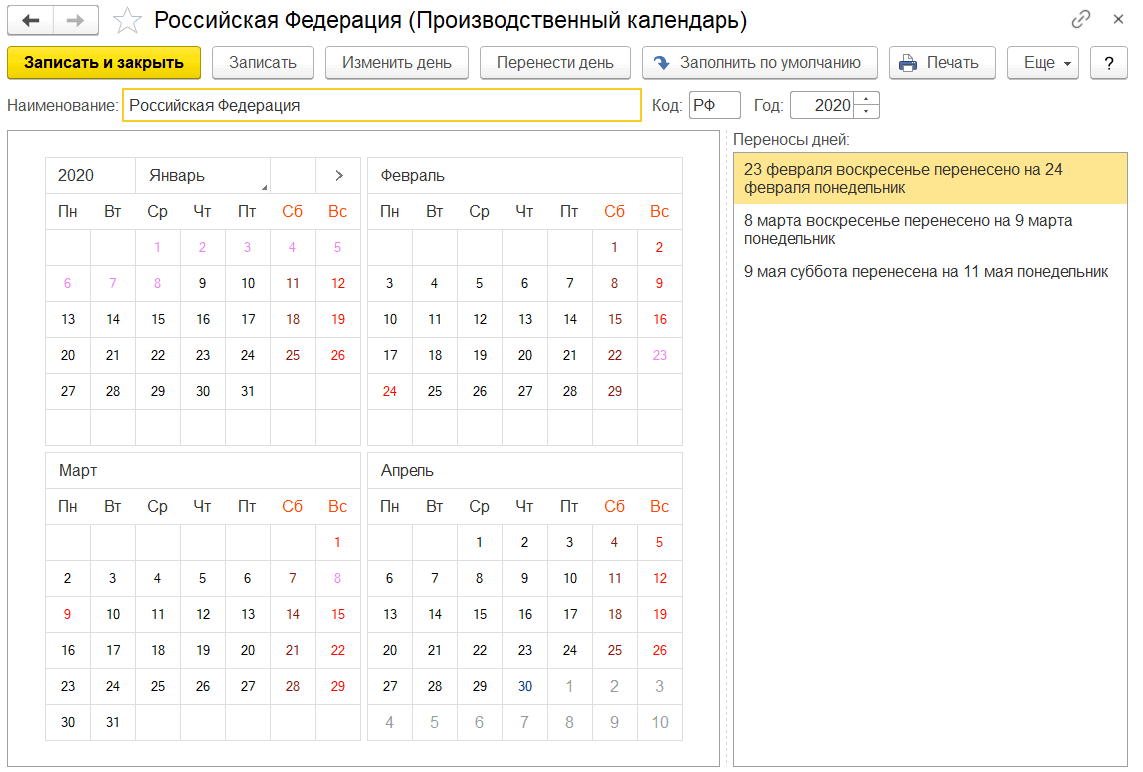Click Заполнить по умолчанию with arrow icon
This screenshot has width=1143, height=772.
[x=760, y=62]
